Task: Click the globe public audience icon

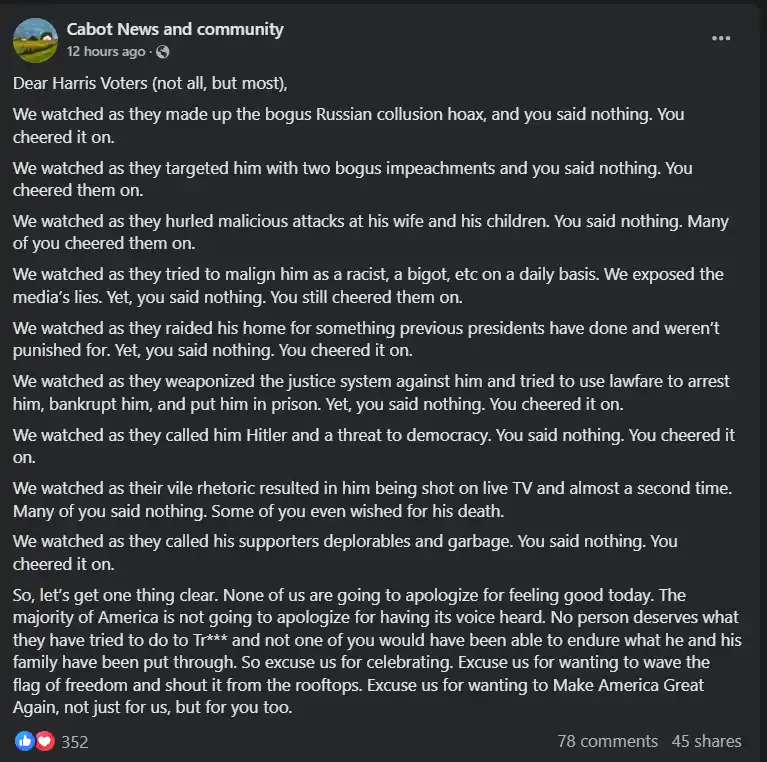Action: point(162,52)
